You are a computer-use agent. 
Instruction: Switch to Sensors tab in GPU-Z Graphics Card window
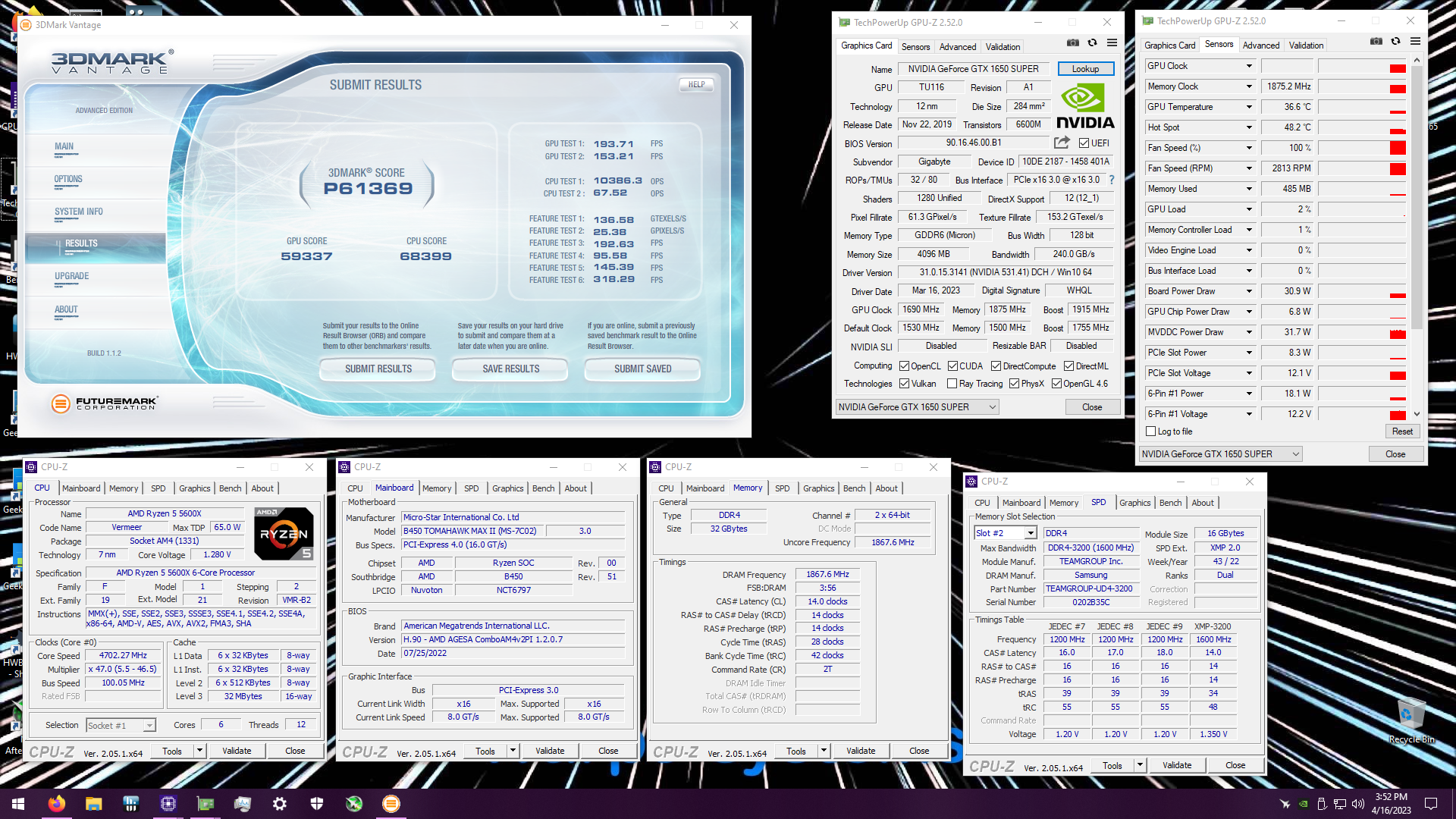click(x=915, y=47)
